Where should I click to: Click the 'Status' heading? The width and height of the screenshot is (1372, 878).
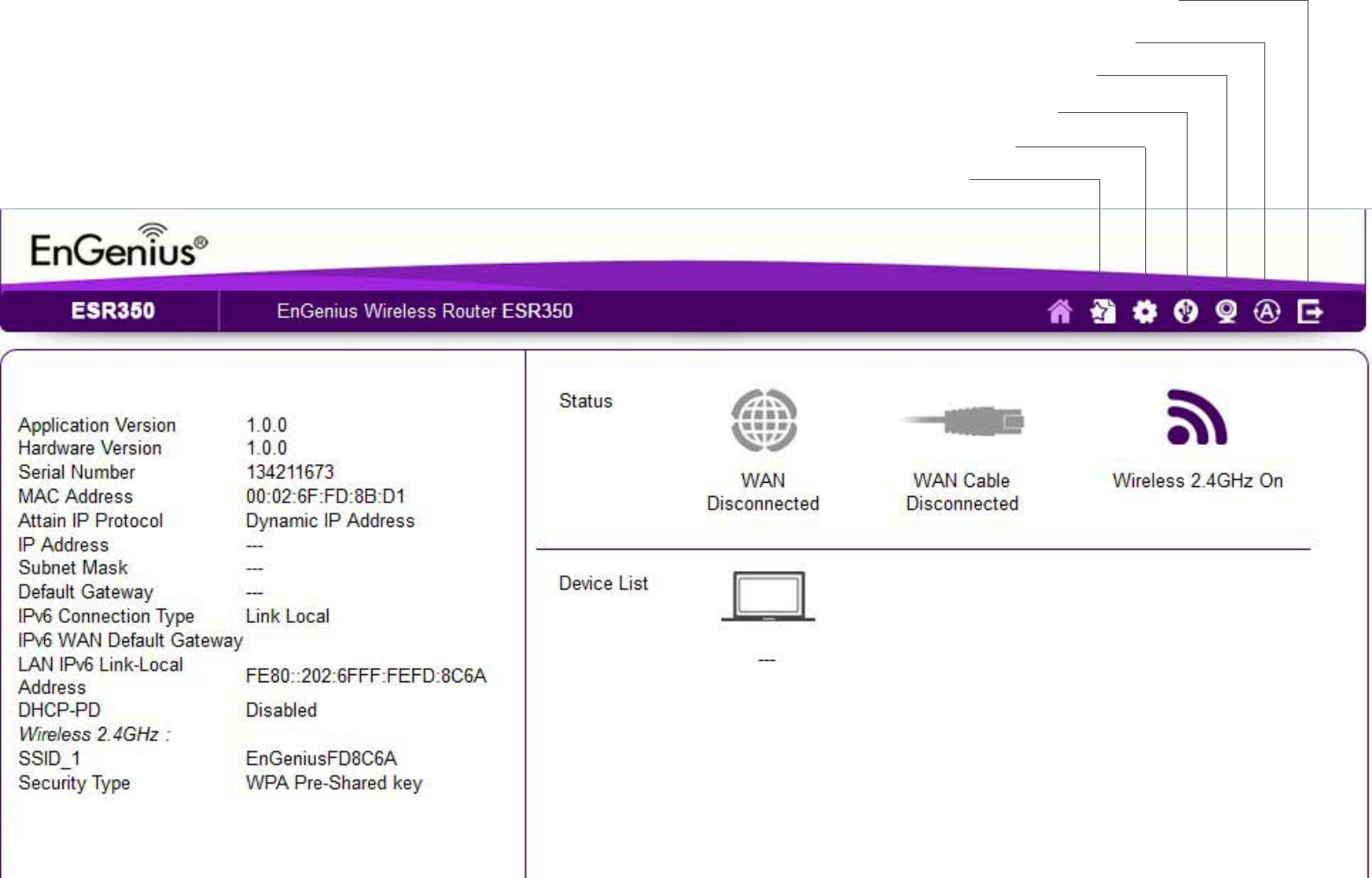click(586, 401)
